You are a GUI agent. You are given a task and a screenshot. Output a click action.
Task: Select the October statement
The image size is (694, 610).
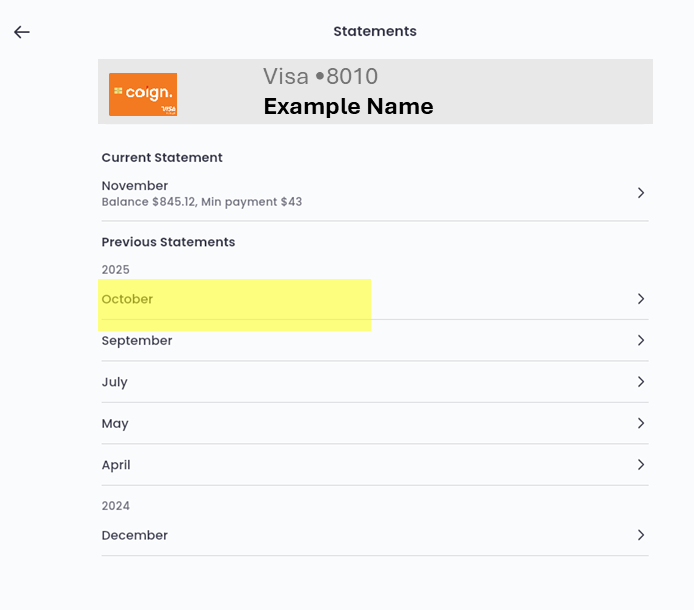[x=128, y=299]
